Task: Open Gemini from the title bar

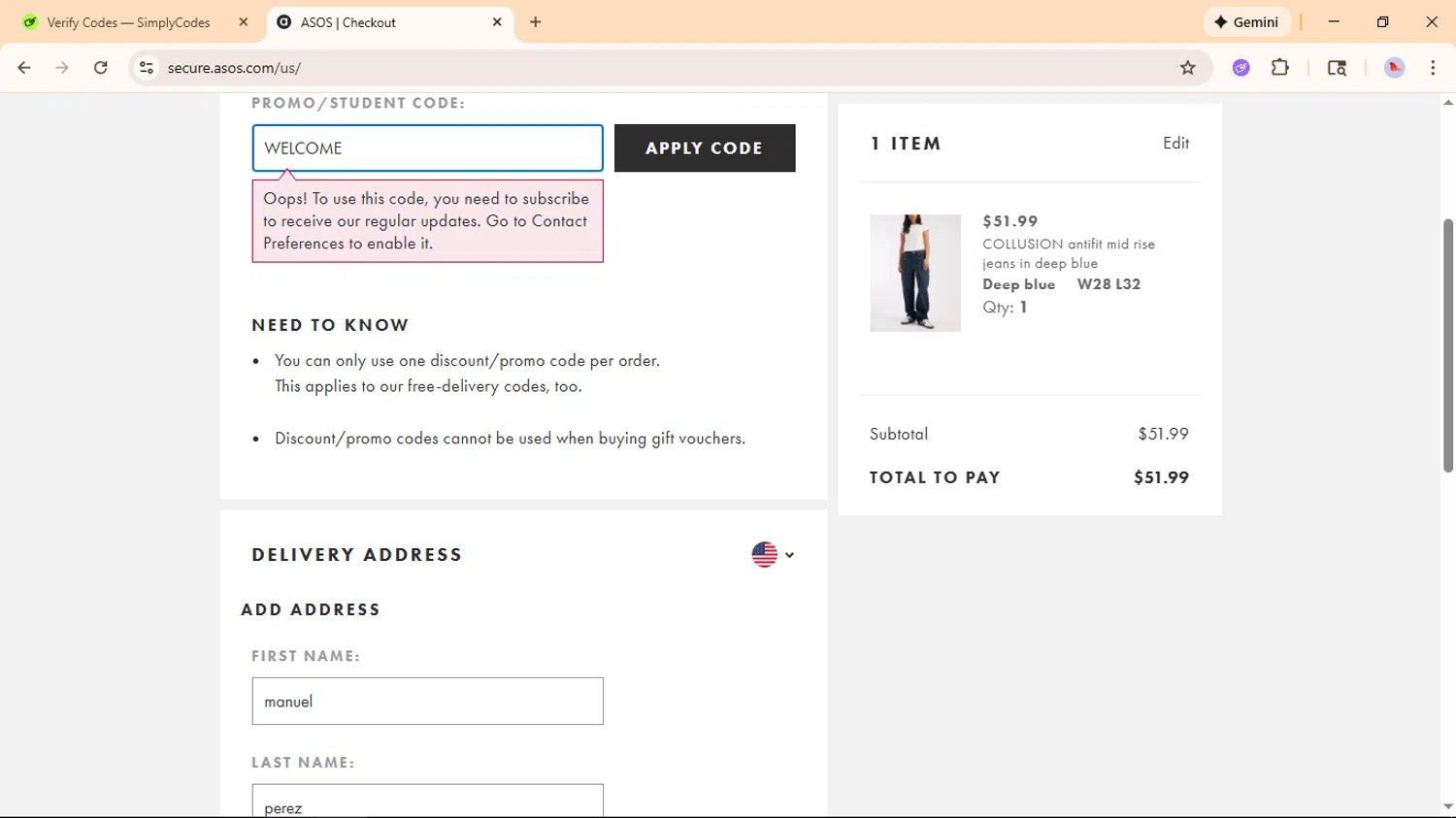Action: coord(1246,22)
